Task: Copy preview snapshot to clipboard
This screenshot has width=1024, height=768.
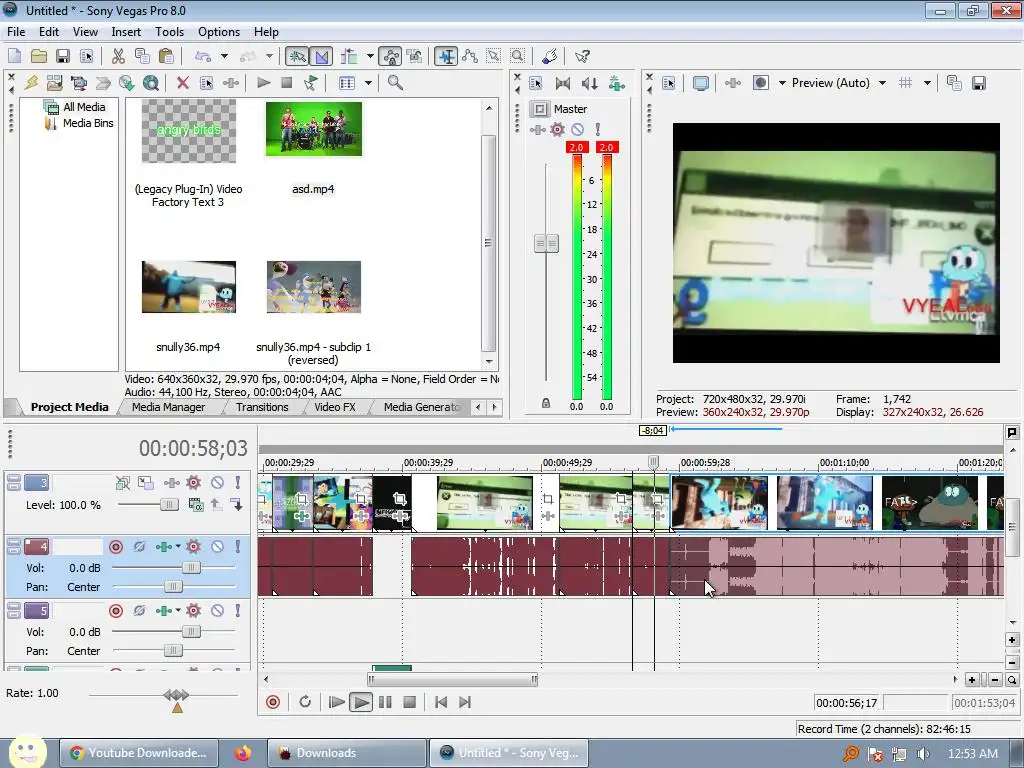Action: tap(954, 83)
